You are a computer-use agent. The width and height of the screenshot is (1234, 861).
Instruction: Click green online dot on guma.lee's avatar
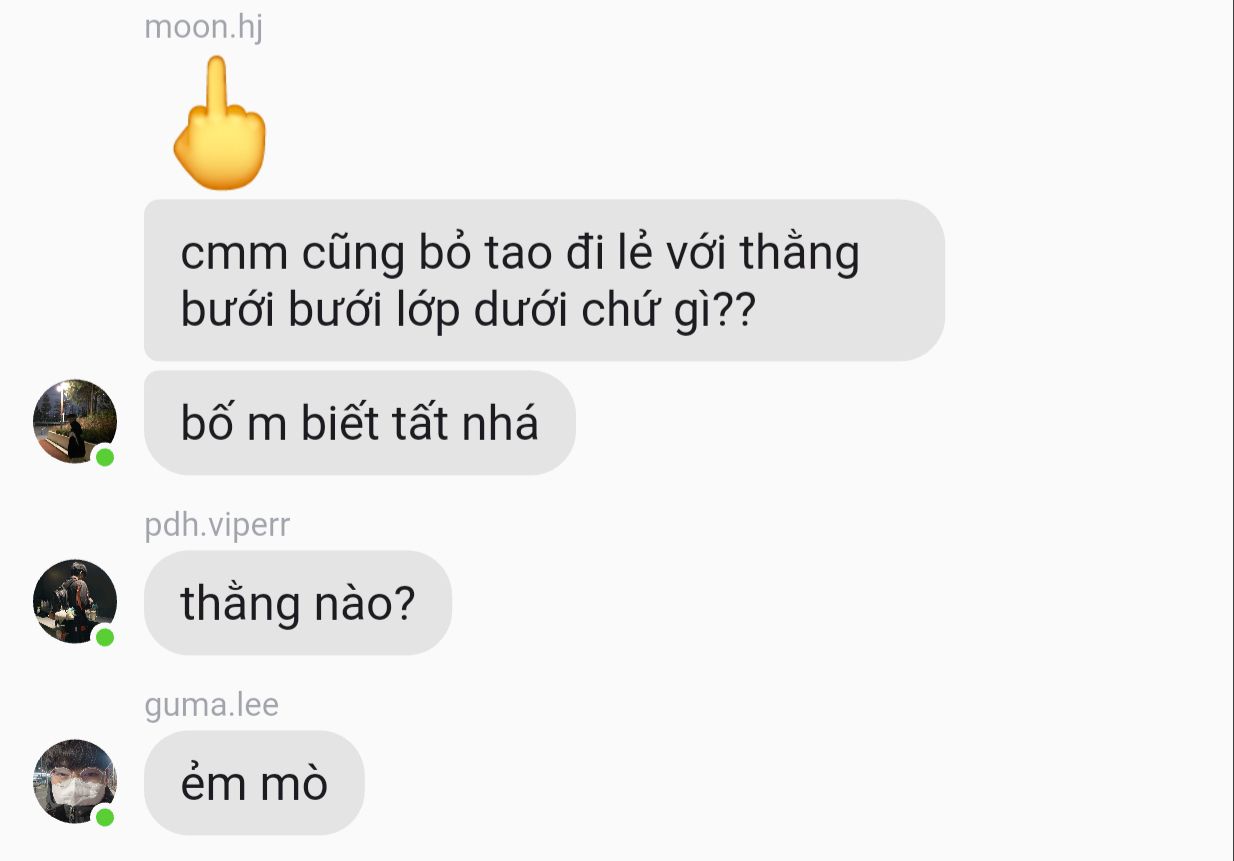(x=105, y=817)
